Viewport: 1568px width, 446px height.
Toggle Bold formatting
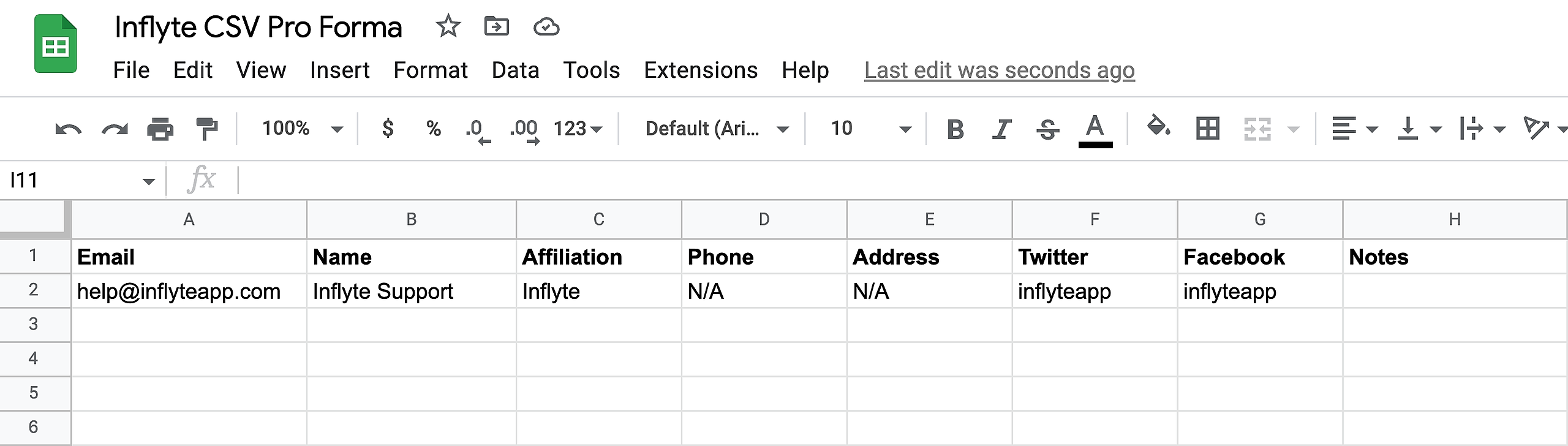(956, 129)
